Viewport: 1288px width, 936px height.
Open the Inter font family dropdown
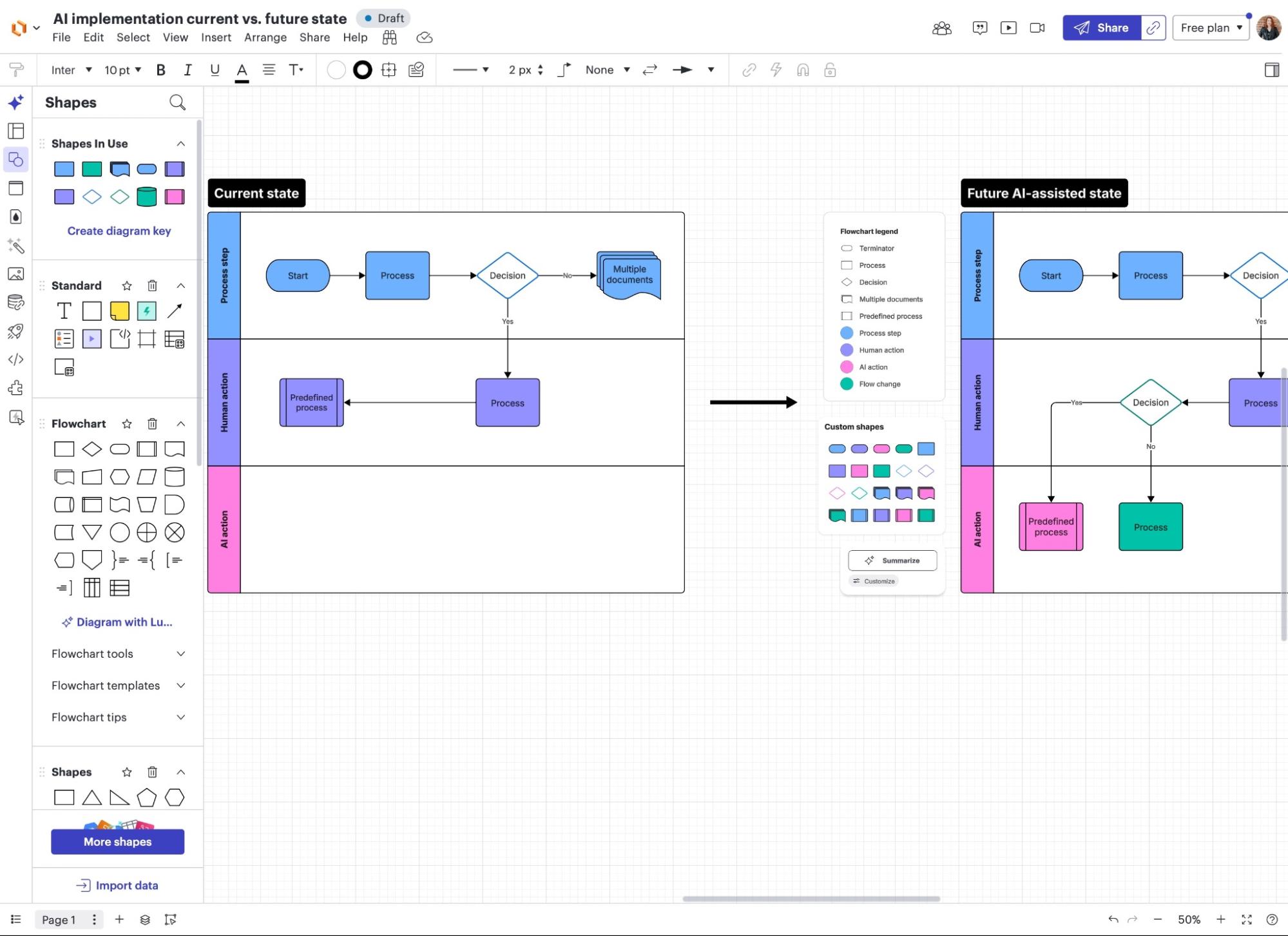[x=70, y=70]
